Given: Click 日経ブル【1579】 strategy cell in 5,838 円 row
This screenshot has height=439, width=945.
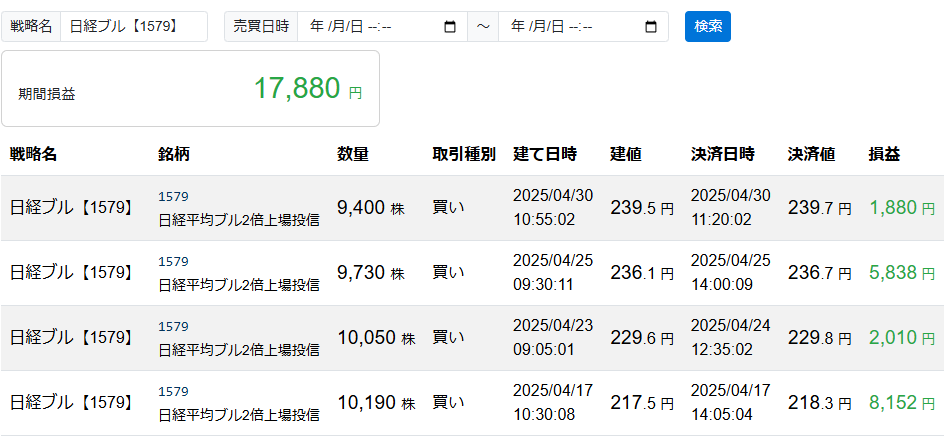Looking at the screenshot, I should click(71, 273).
